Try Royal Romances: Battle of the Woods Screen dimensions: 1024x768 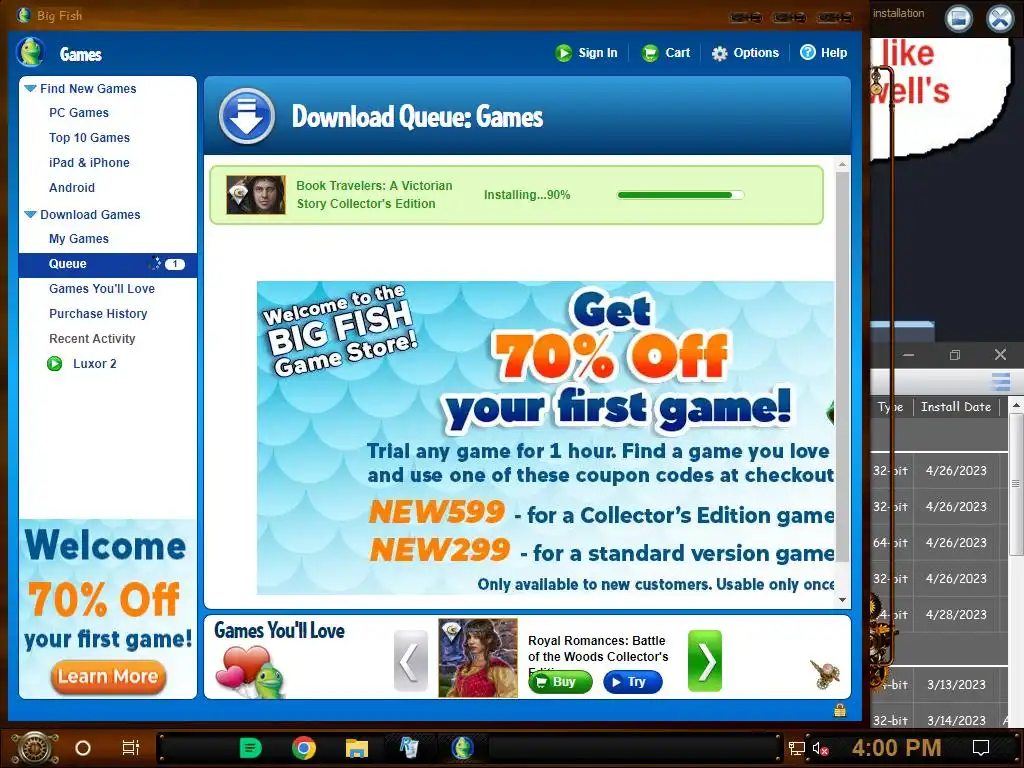633,682
